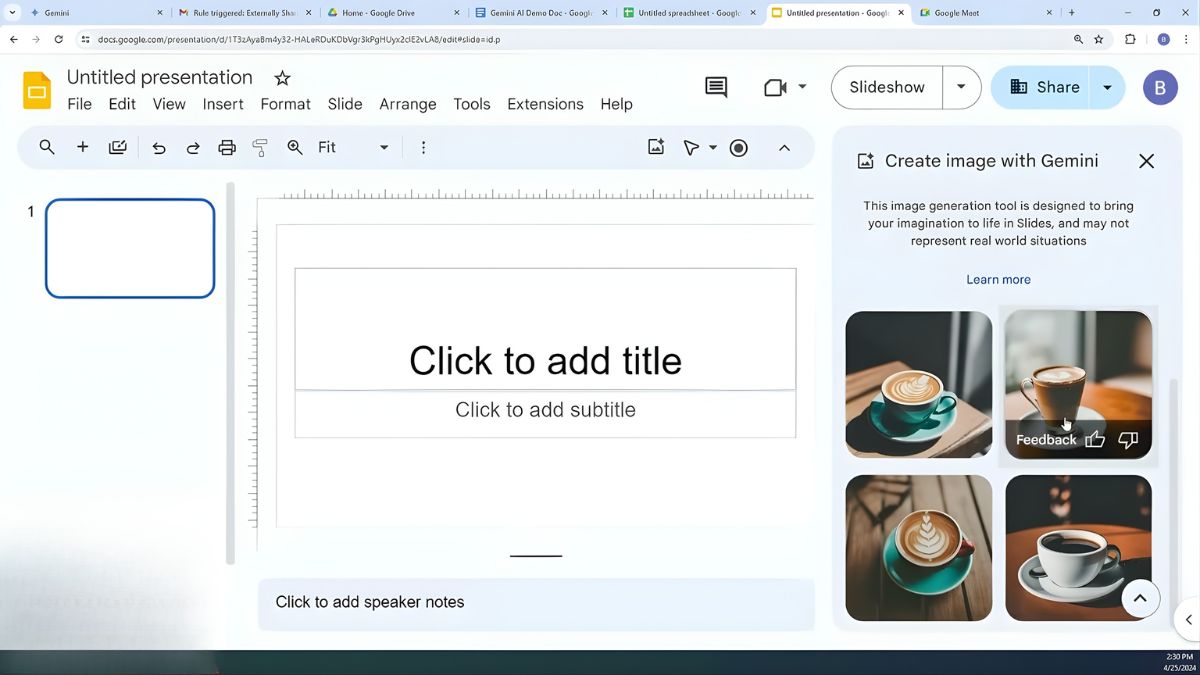
Task: Start a new slide recording
Action: (738, 147)
